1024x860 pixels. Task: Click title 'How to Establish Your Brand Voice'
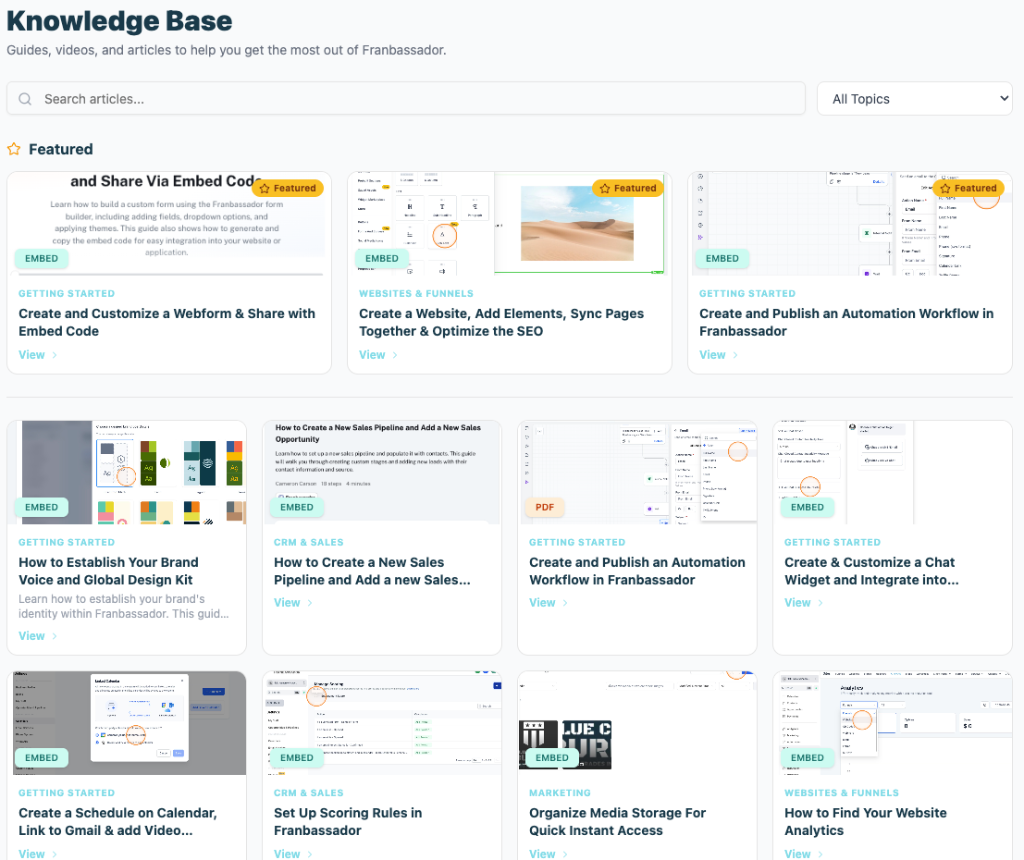pos(108,571)
